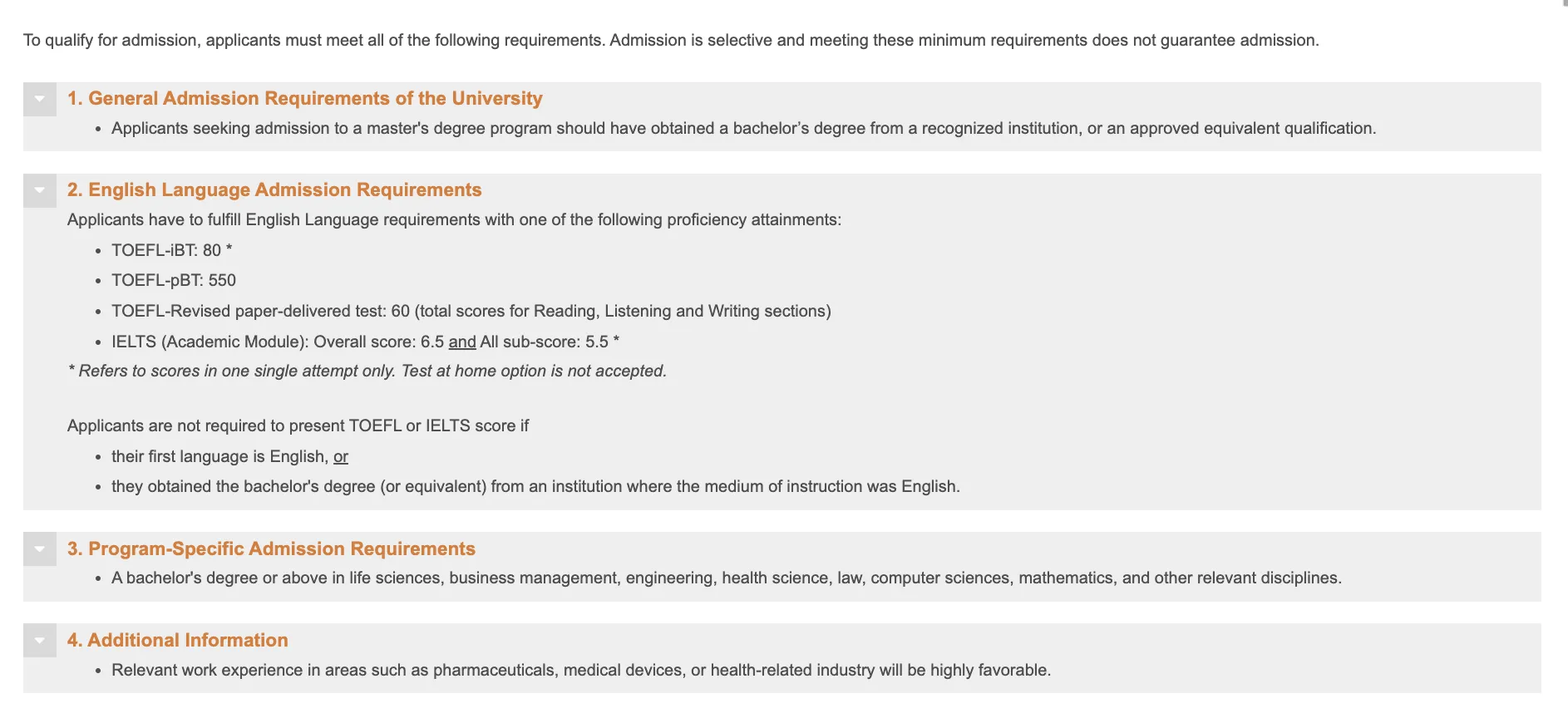Click the medium of instruction bullet text

pyautogui.click(x=535, y=486)
